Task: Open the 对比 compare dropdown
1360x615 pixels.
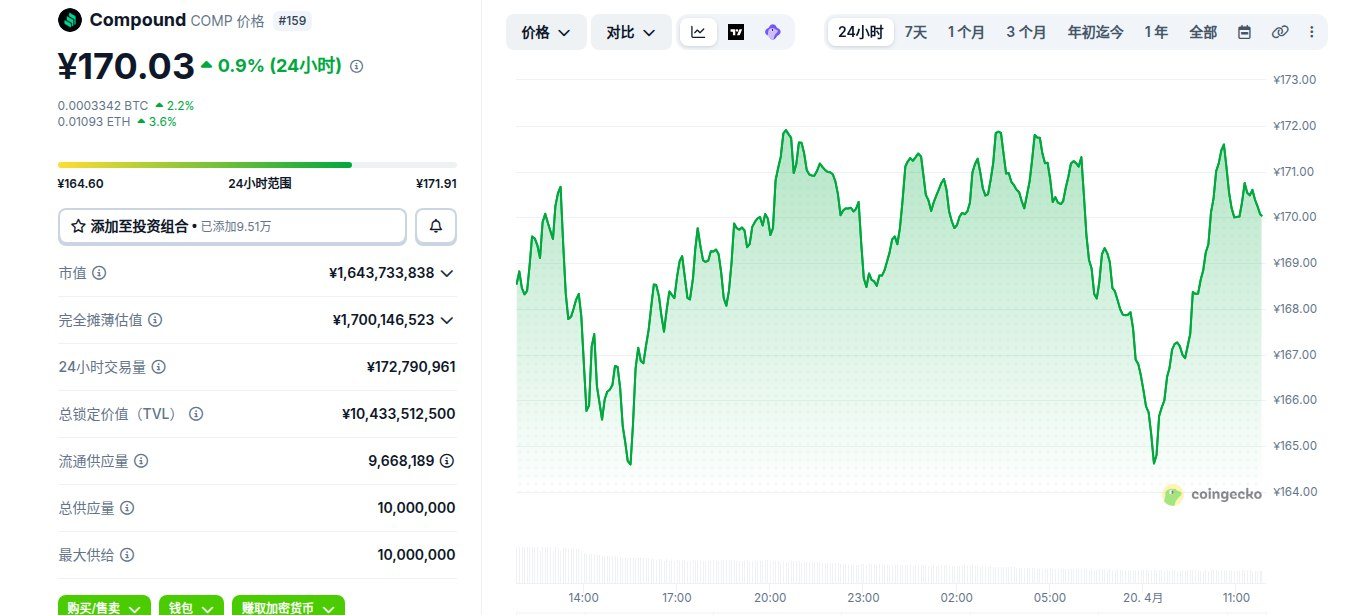Action: [x=631, y=32]
